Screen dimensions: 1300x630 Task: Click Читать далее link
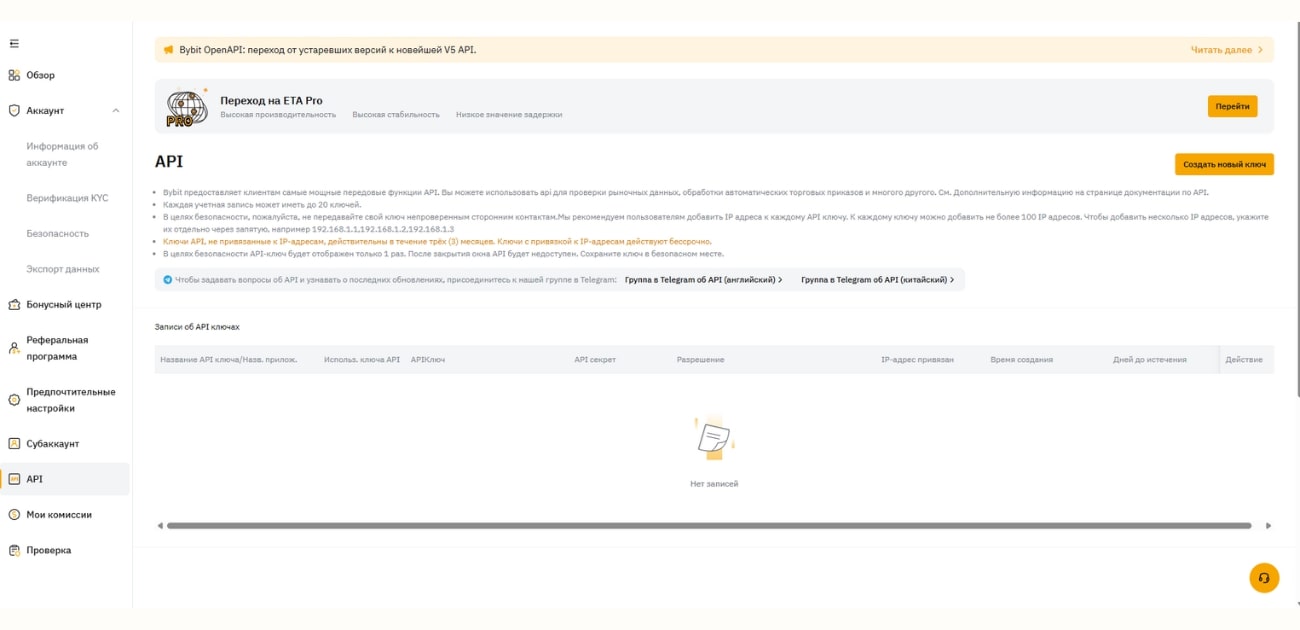(1226, 49)
